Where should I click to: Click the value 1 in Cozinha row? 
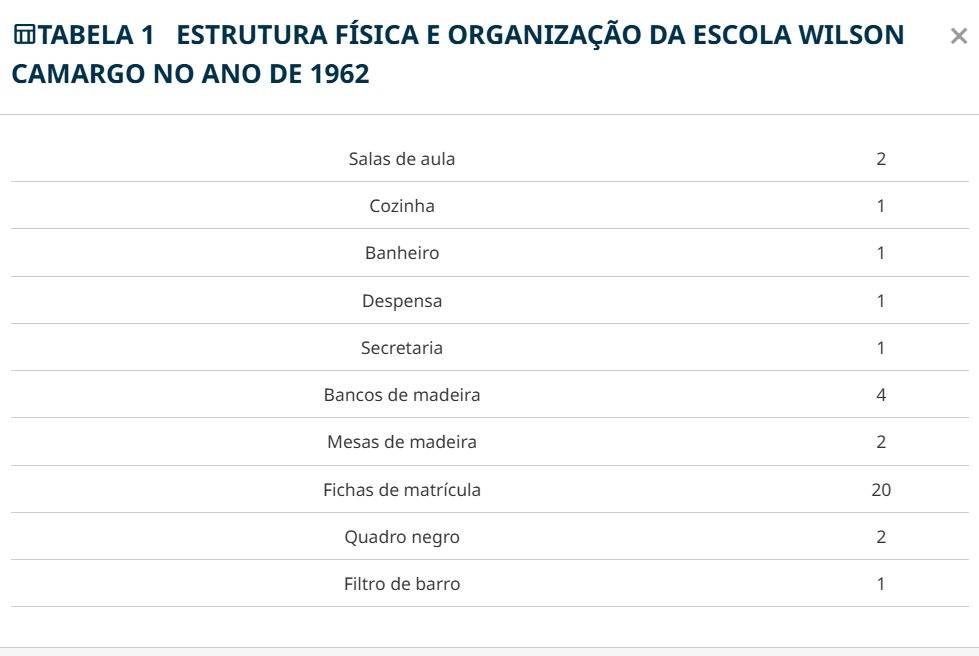(881, 205)
